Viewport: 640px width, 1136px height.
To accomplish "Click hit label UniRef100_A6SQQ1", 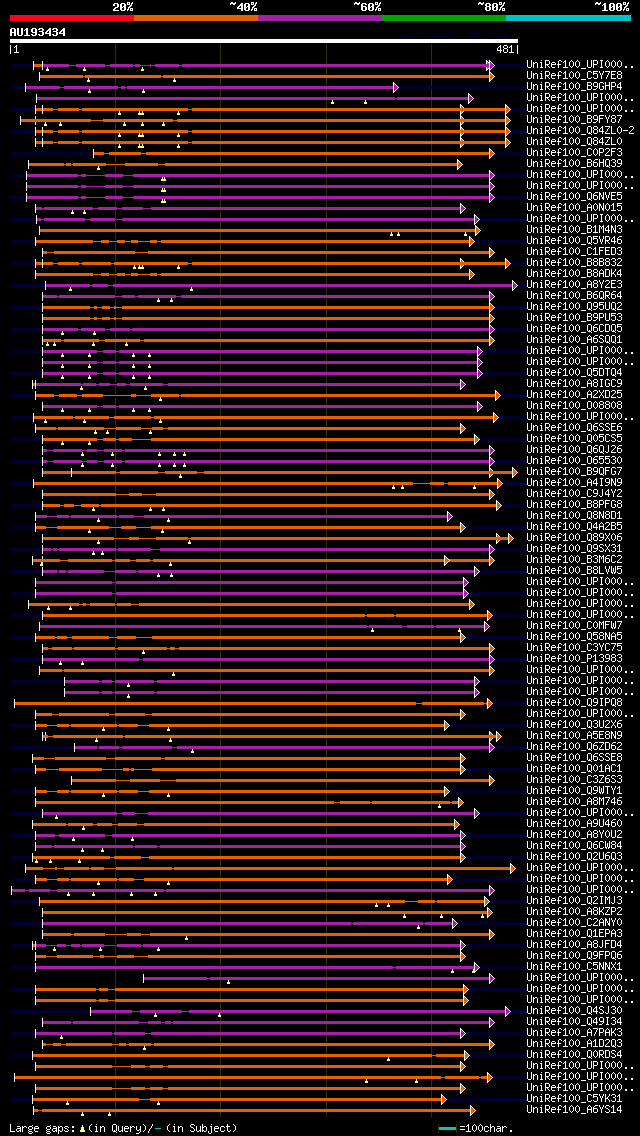I will [x=574, y=340].
